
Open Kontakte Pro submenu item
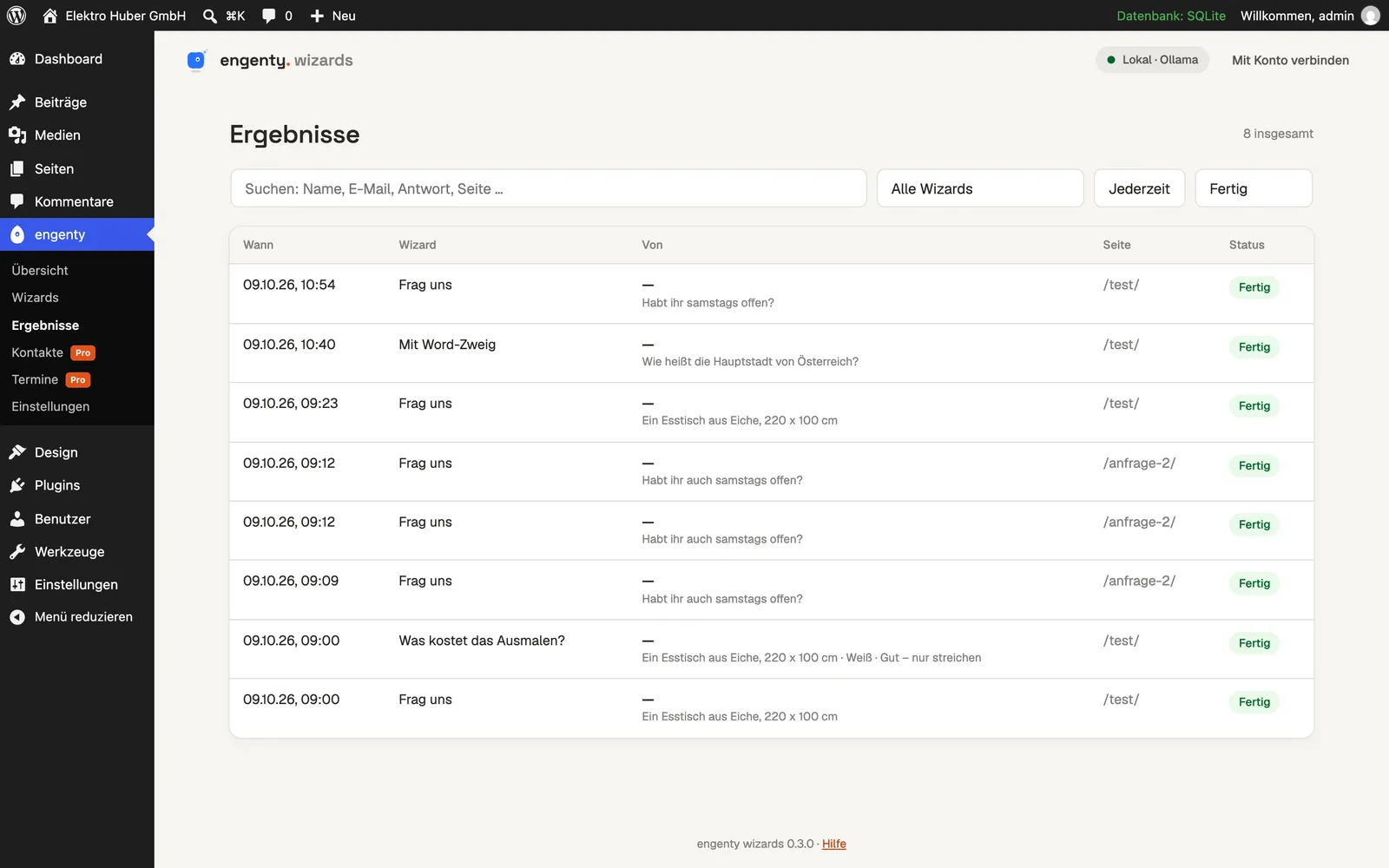(54, 352)
